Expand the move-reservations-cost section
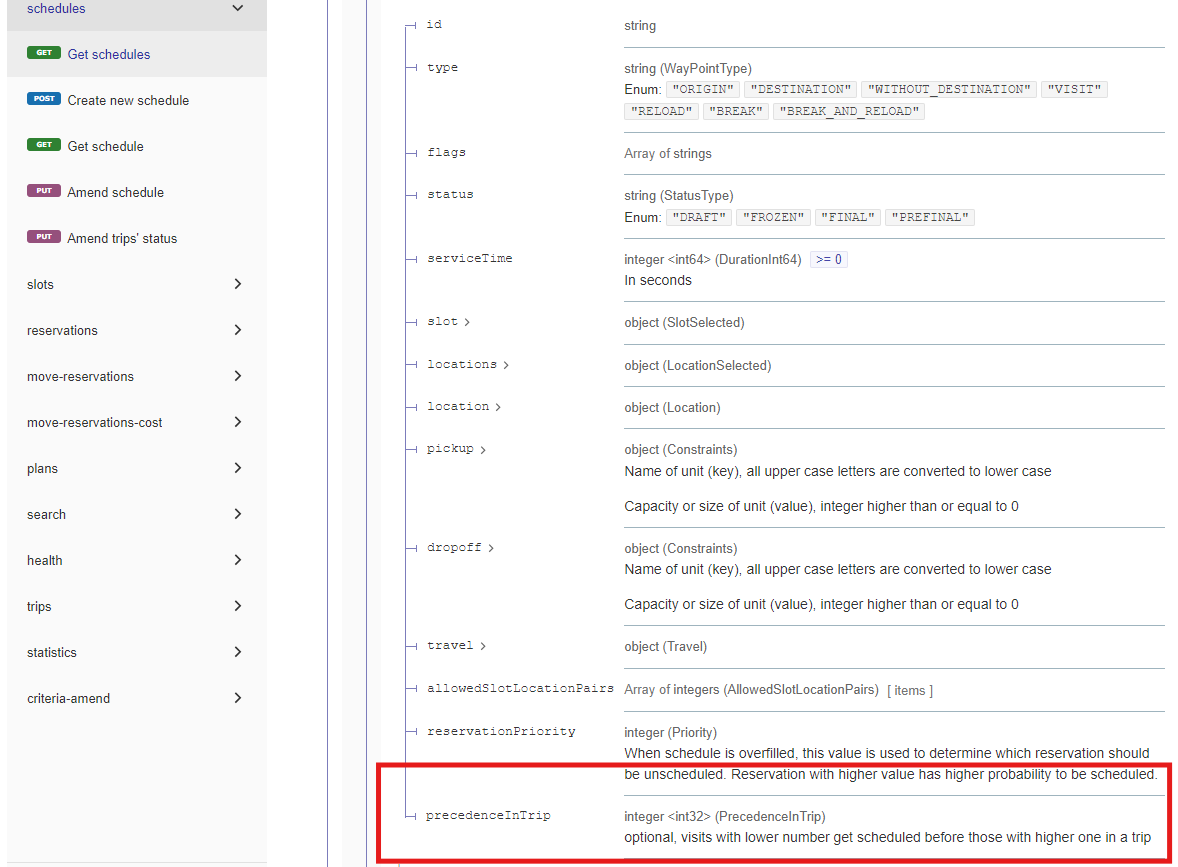1178x867 pixels. point(237,422)
